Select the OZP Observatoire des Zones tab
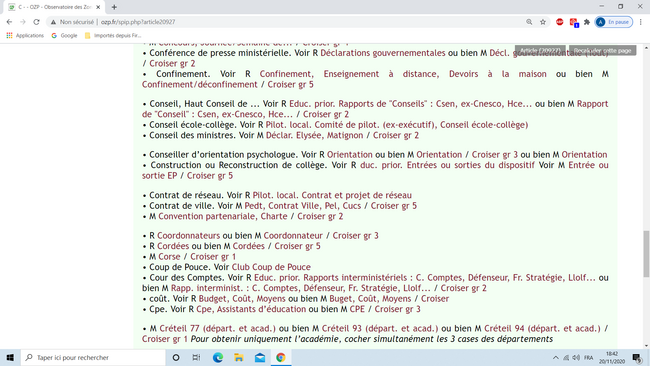 pyautogui.click(x=54, y=7)
